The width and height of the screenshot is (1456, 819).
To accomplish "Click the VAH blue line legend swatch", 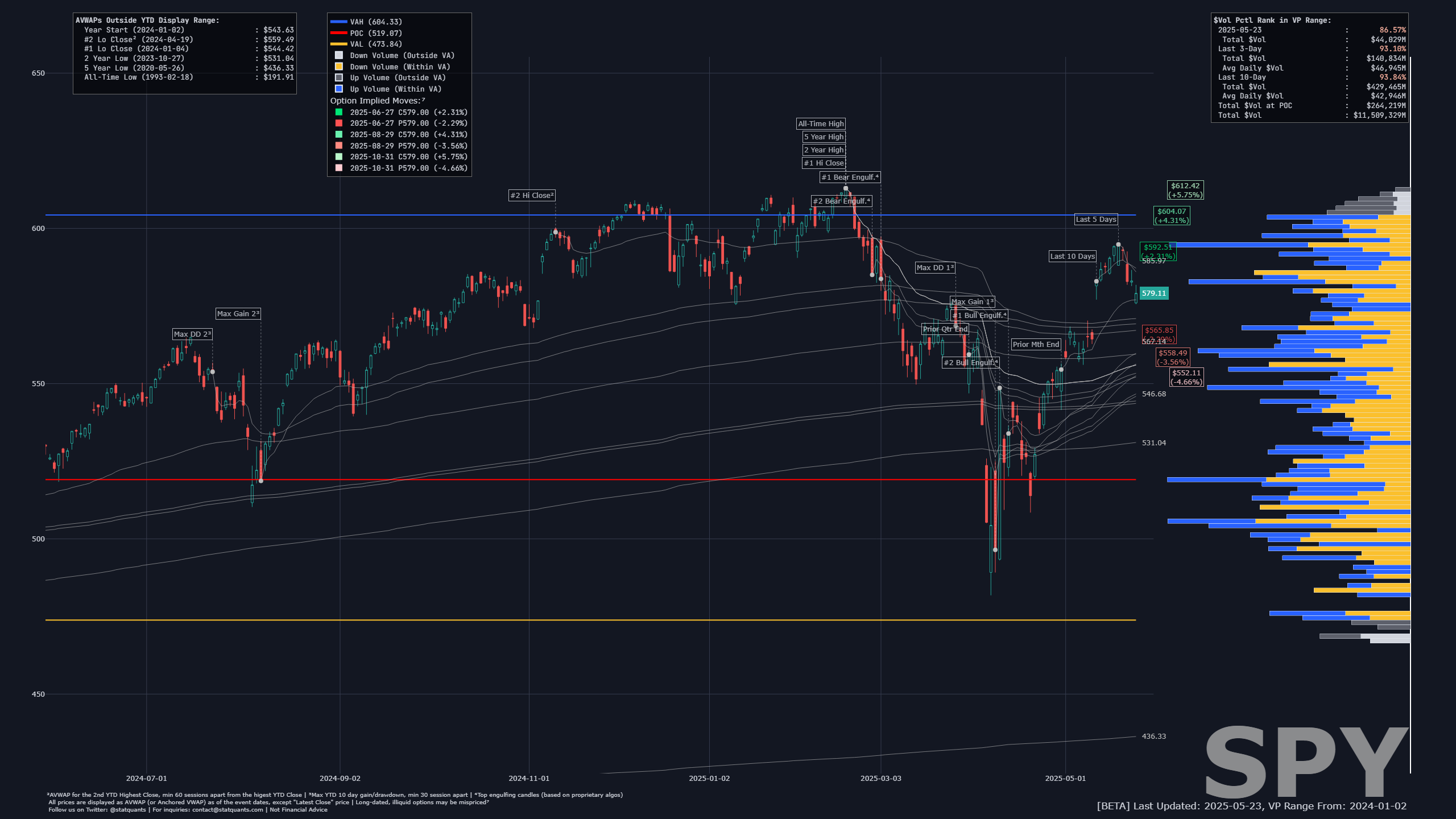I will (338, 22).
